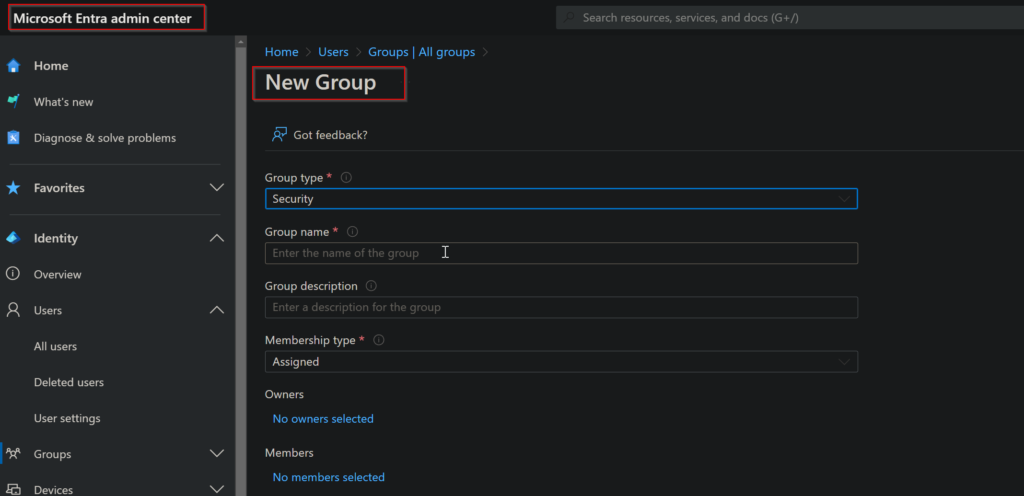Expand the Groups menu chevron
Image resolution: width=1024 pixels, height=496 pixels.
(217, 454)
